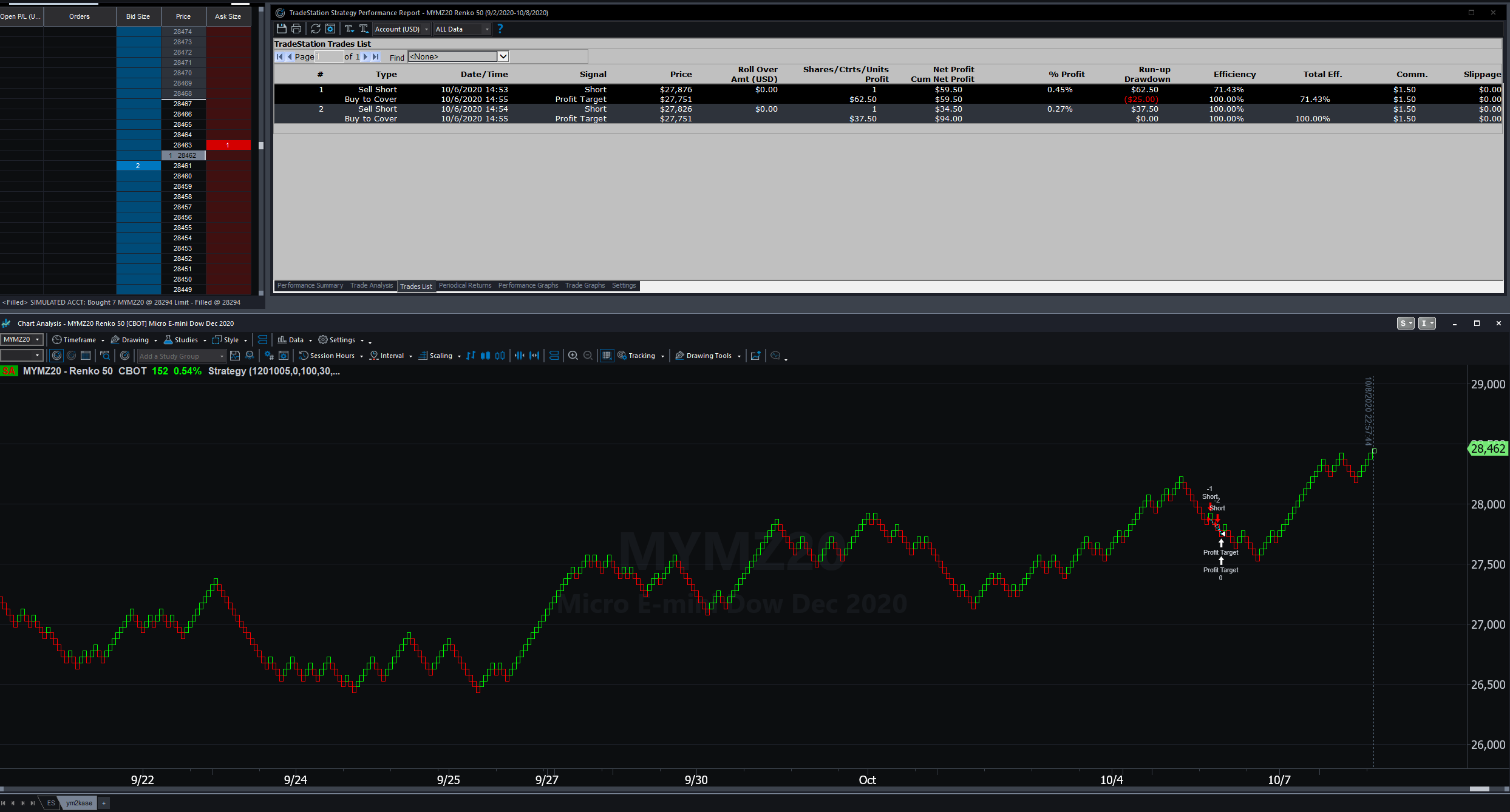This screenshot has width=1510, height=812.
Task: Toggle the grid display button
Action: coord(607,356)
